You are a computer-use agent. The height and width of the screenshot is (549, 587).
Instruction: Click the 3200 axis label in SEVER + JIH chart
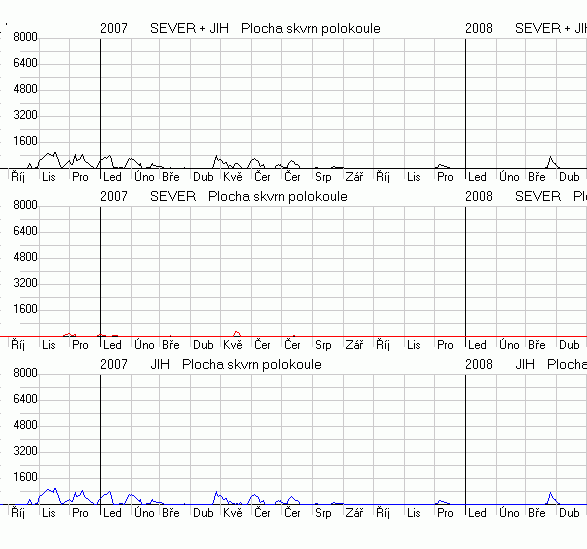click(25, 115)
